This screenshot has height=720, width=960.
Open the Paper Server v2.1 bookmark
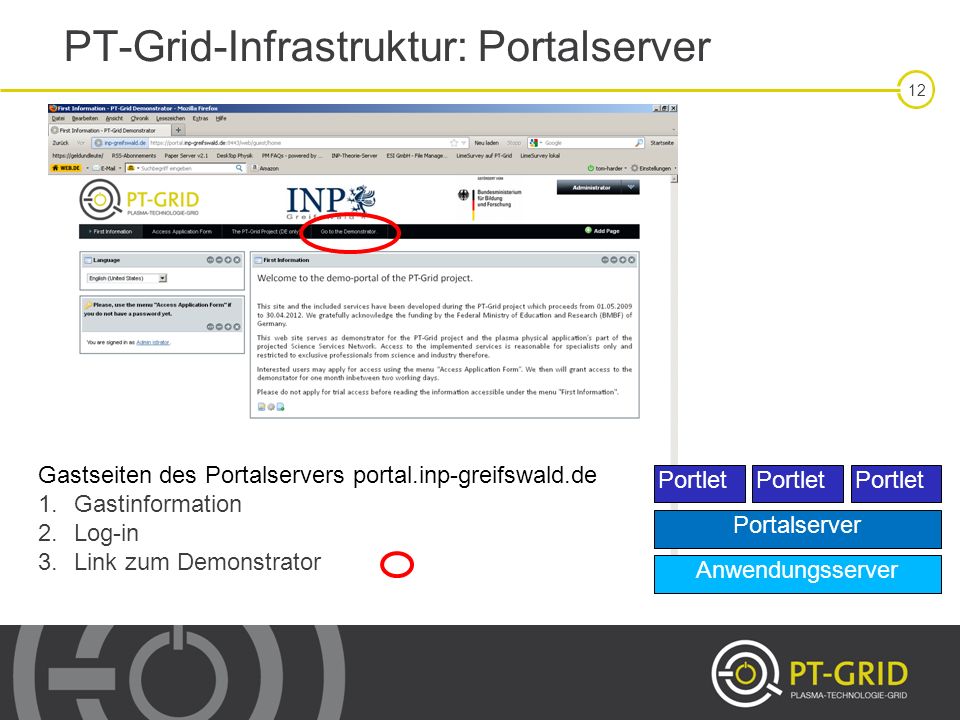186,156
